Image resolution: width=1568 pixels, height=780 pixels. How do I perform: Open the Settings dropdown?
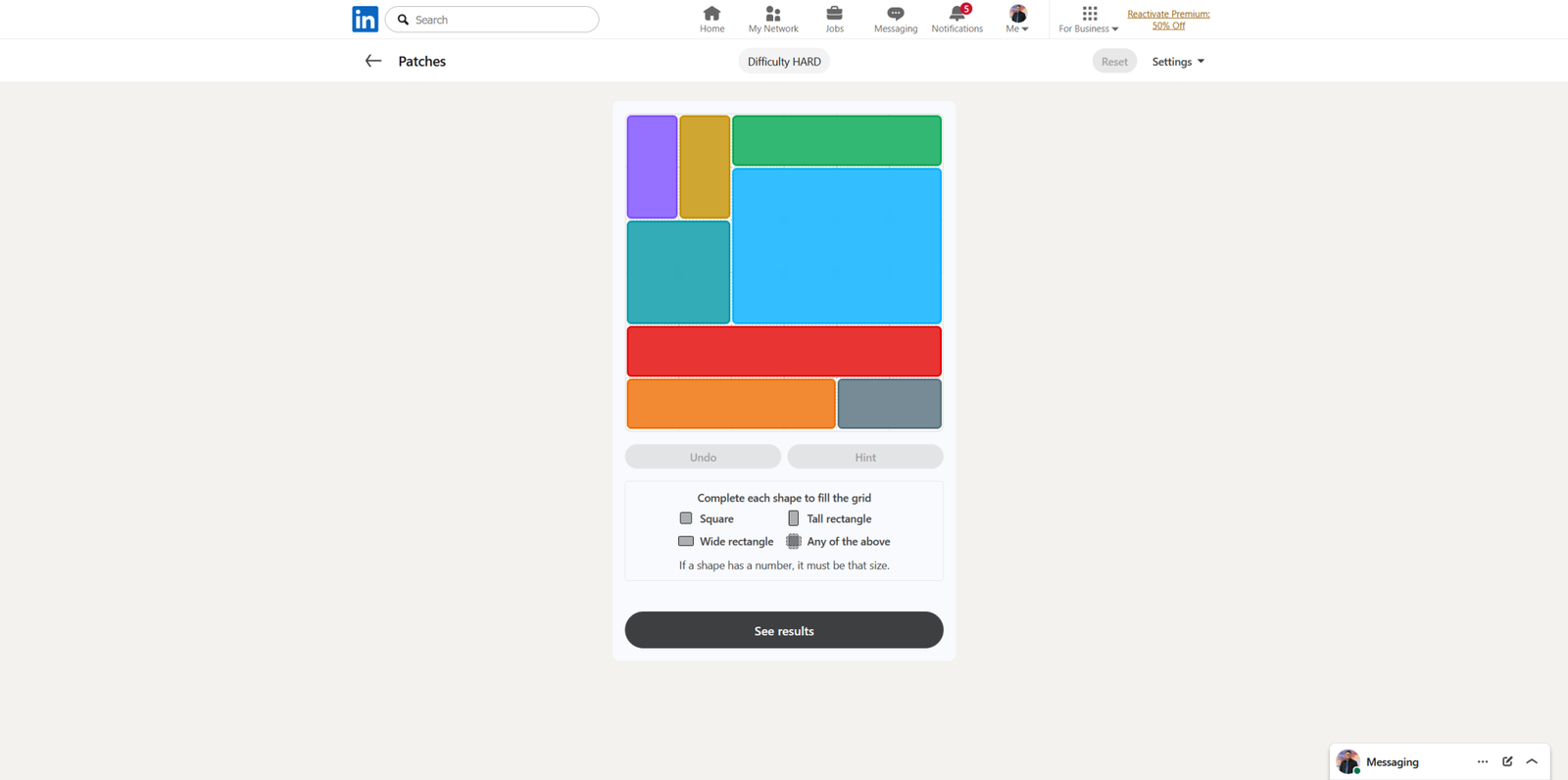(1178, 62)
